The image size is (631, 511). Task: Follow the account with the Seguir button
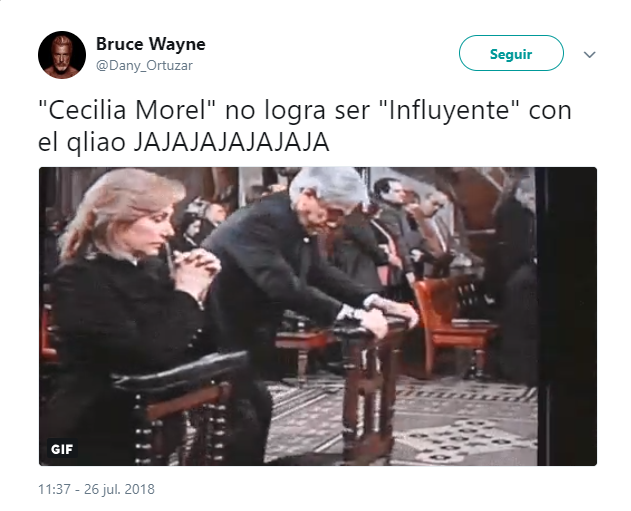[x=511, y=53]
